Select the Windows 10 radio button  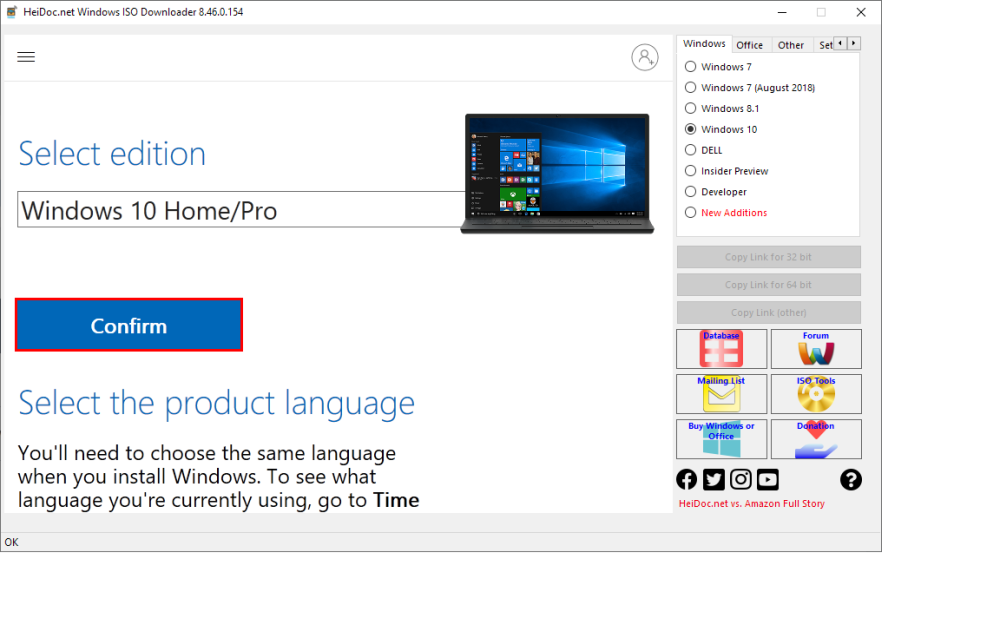690,129
